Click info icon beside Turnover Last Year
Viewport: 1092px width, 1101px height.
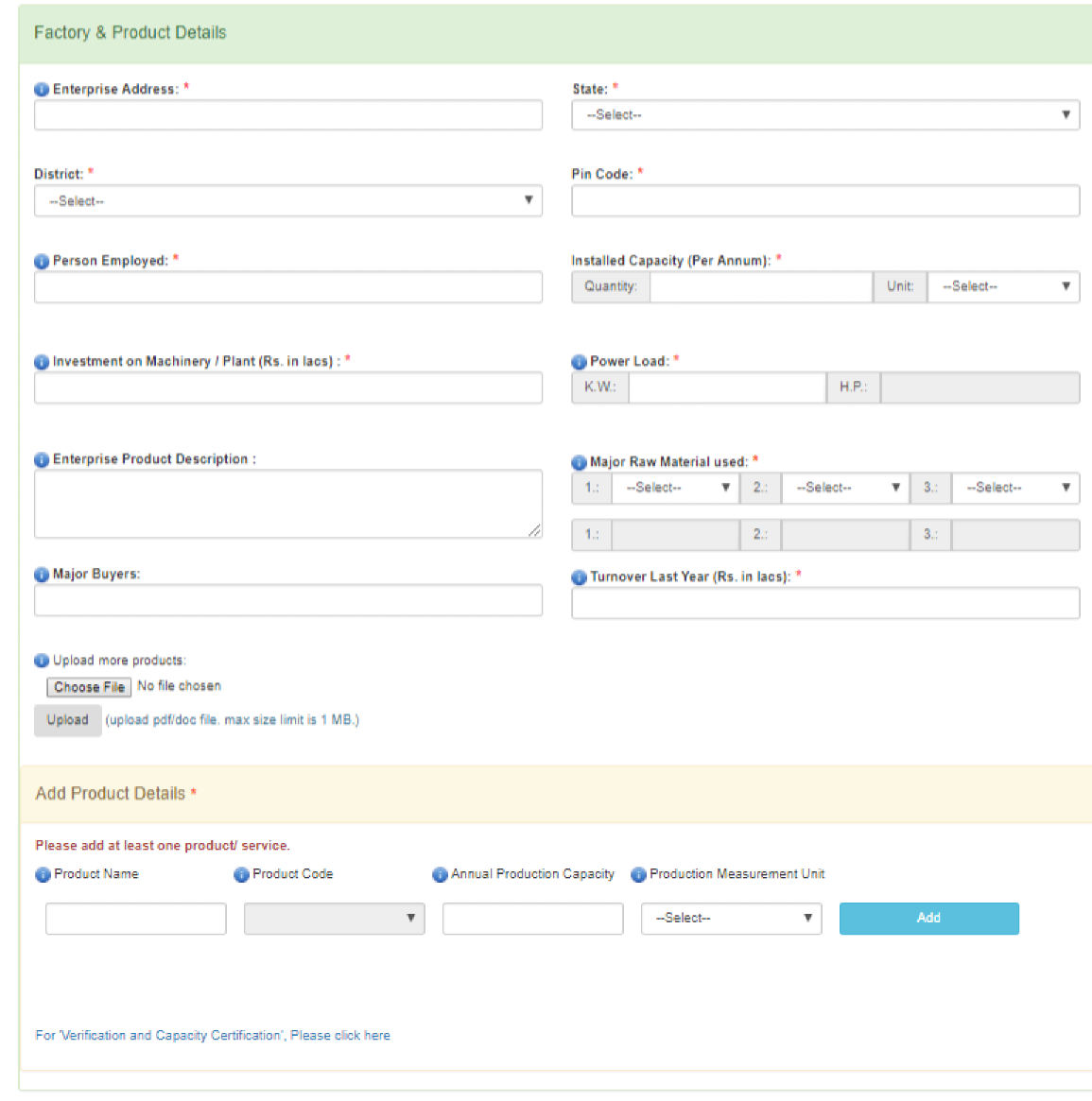click(x=579, y=577)
